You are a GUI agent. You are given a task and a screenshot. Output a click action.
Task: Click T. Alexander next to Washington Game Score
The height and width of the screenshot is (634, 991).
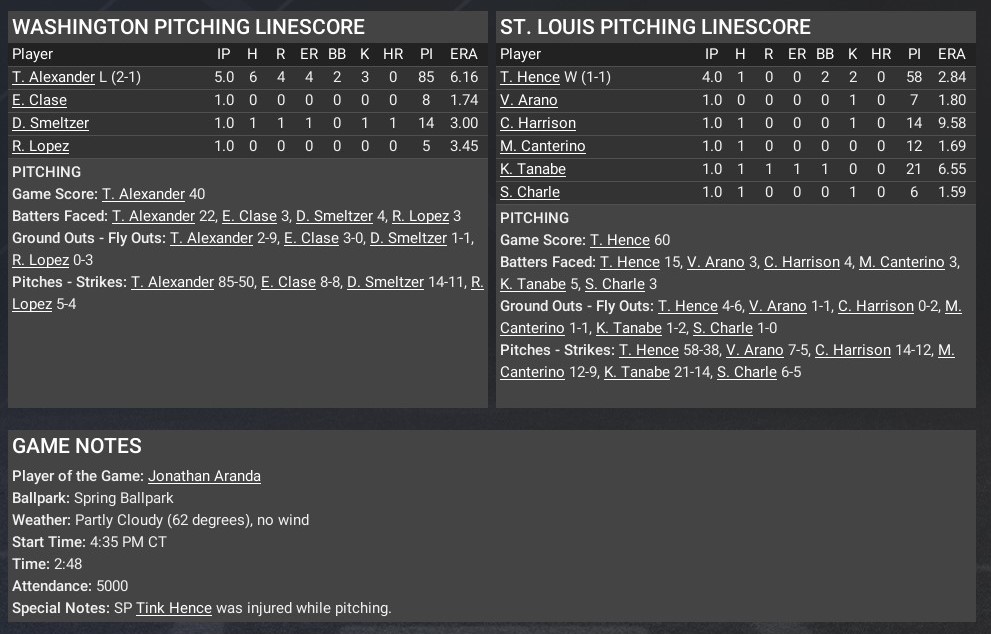(143, 194)
